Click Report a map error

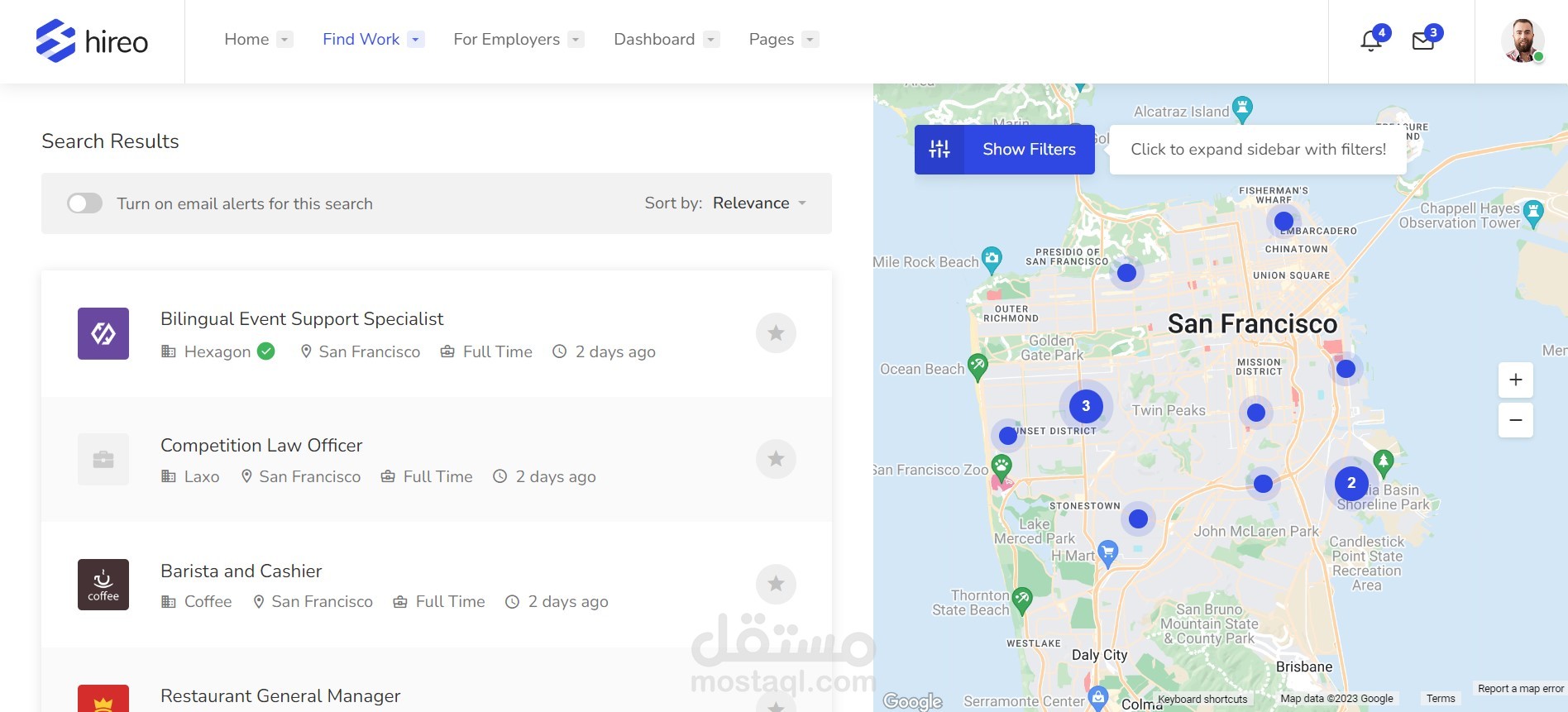point(1521,688)
